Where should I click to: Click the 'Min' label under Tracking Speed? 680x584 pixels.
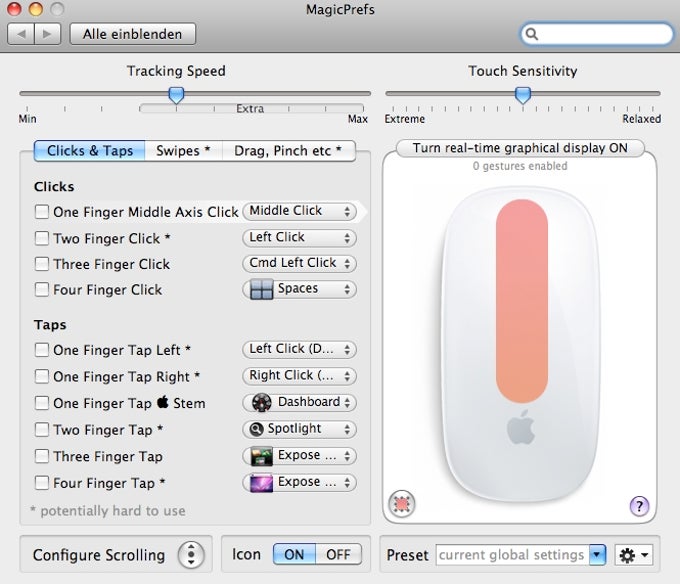tap(27, 119)
